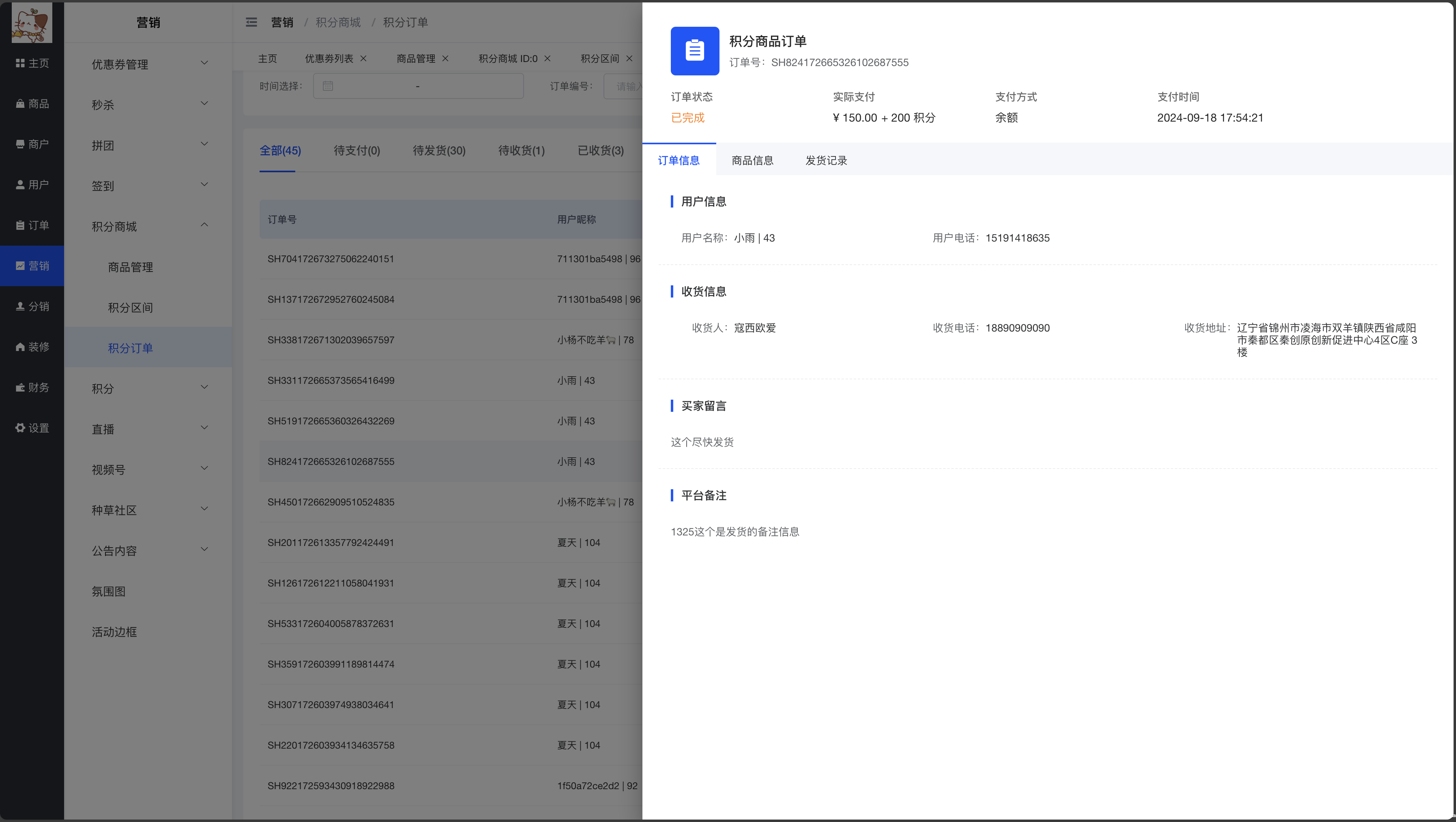The height and width of the screenshot is (822, 1456).
Task: Go to 用户 sidebar section
Action: [32, 185]
